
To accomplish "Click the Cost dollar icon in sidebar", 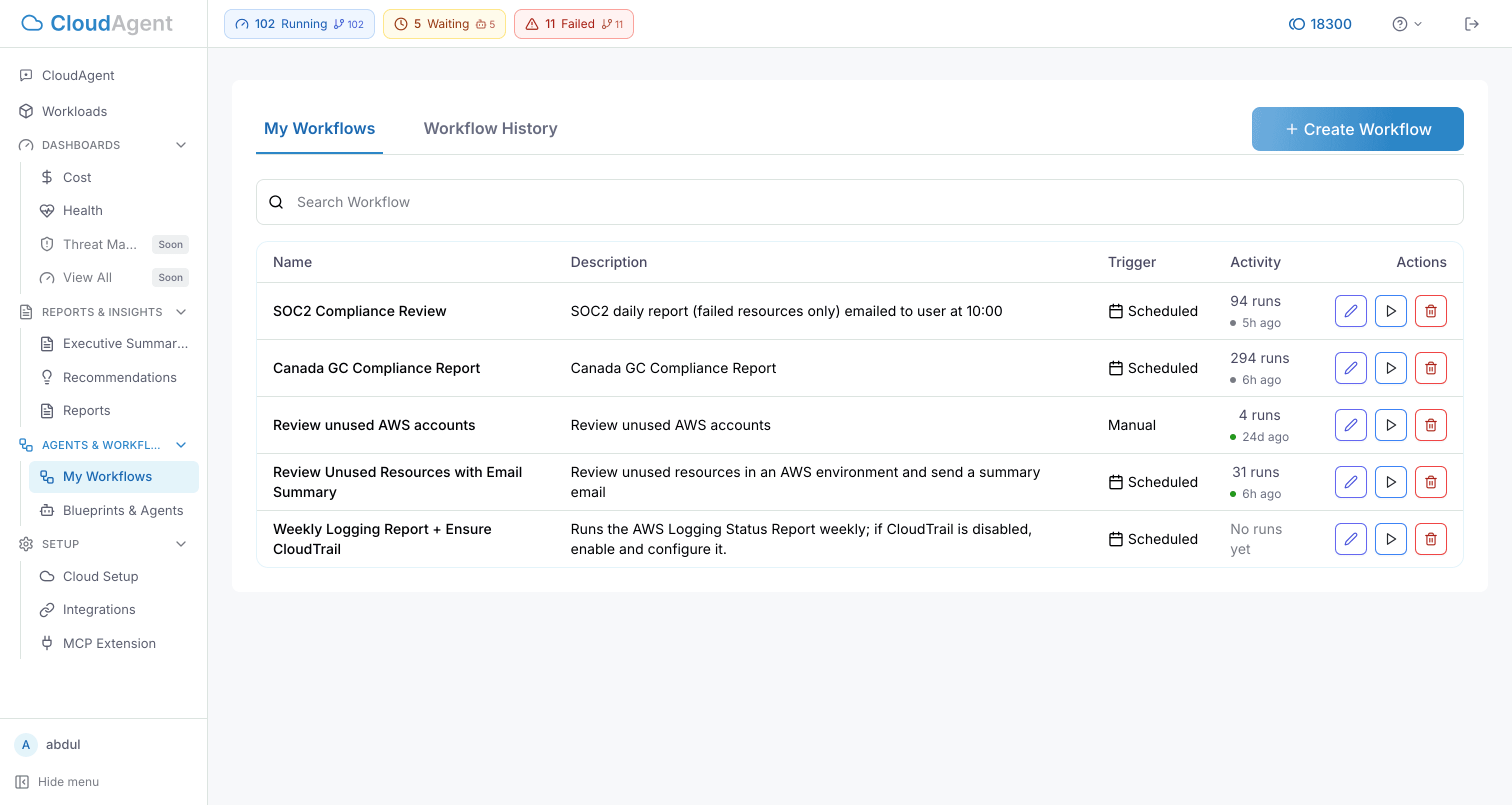I will pos(47,176).
